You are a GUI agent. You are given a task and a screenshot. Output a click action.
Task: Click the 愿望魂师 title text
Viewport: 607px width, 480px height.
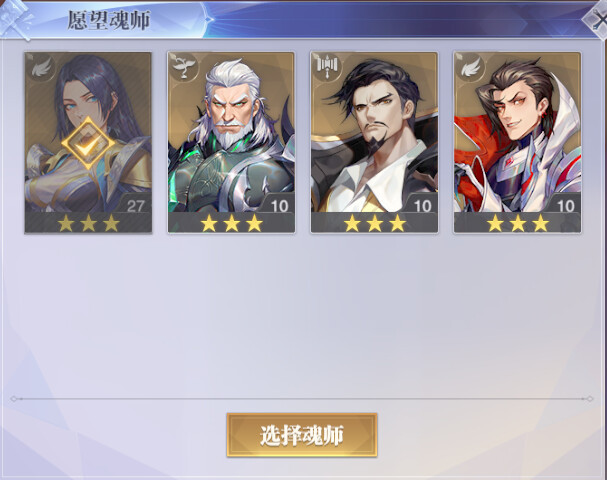109,20
